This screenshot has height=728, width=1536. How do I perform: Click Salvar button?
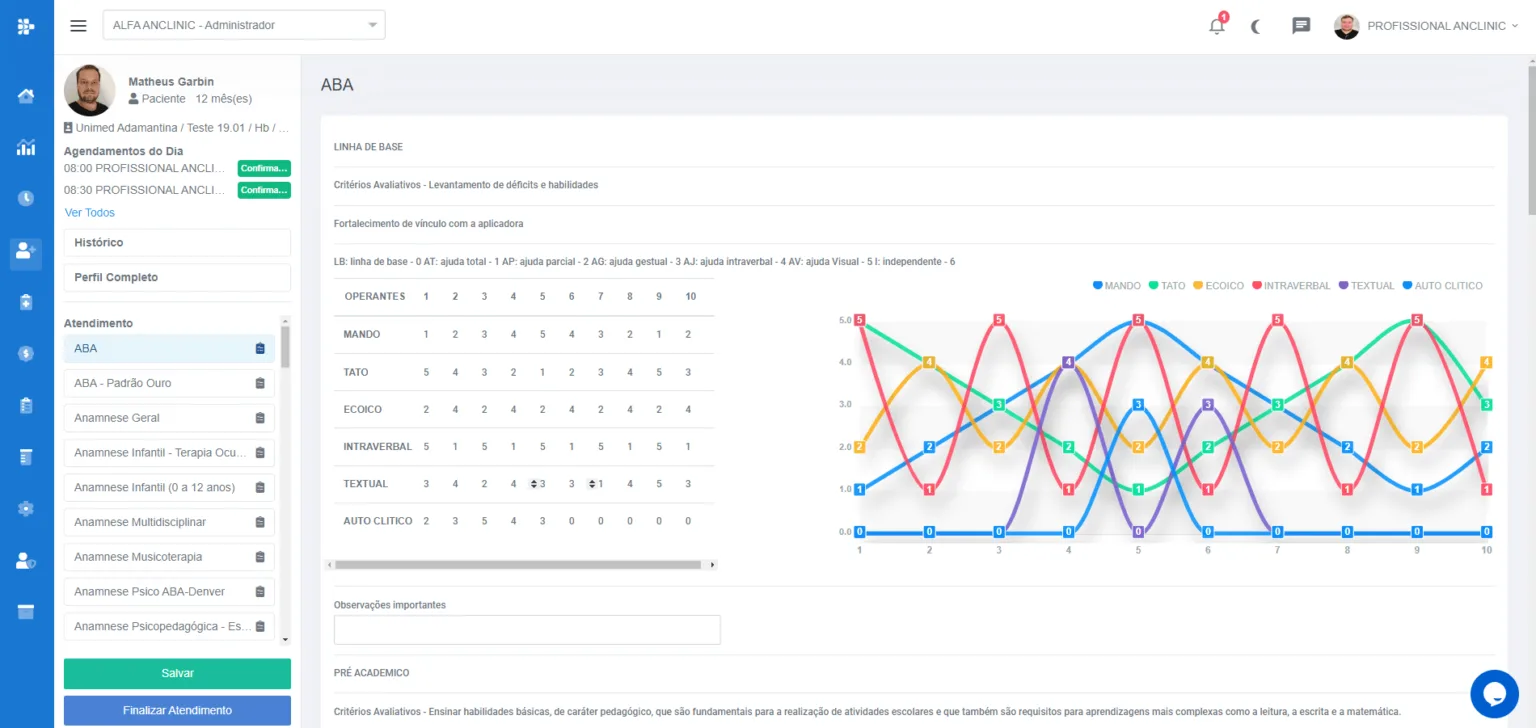click(177, 674)
